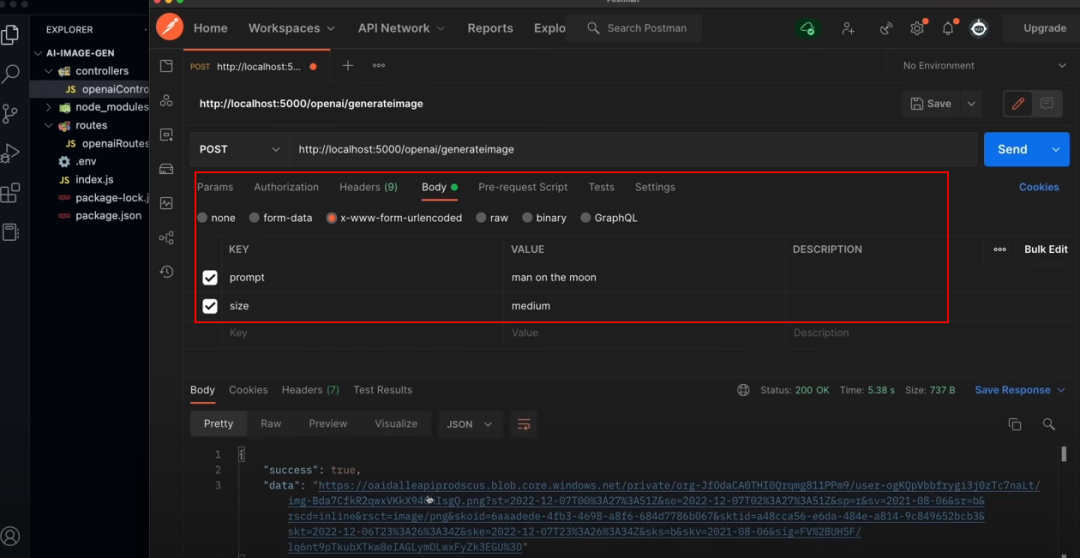Expand the node_modules folder
Screen dimensions: 1080x558
pos(48,107)
